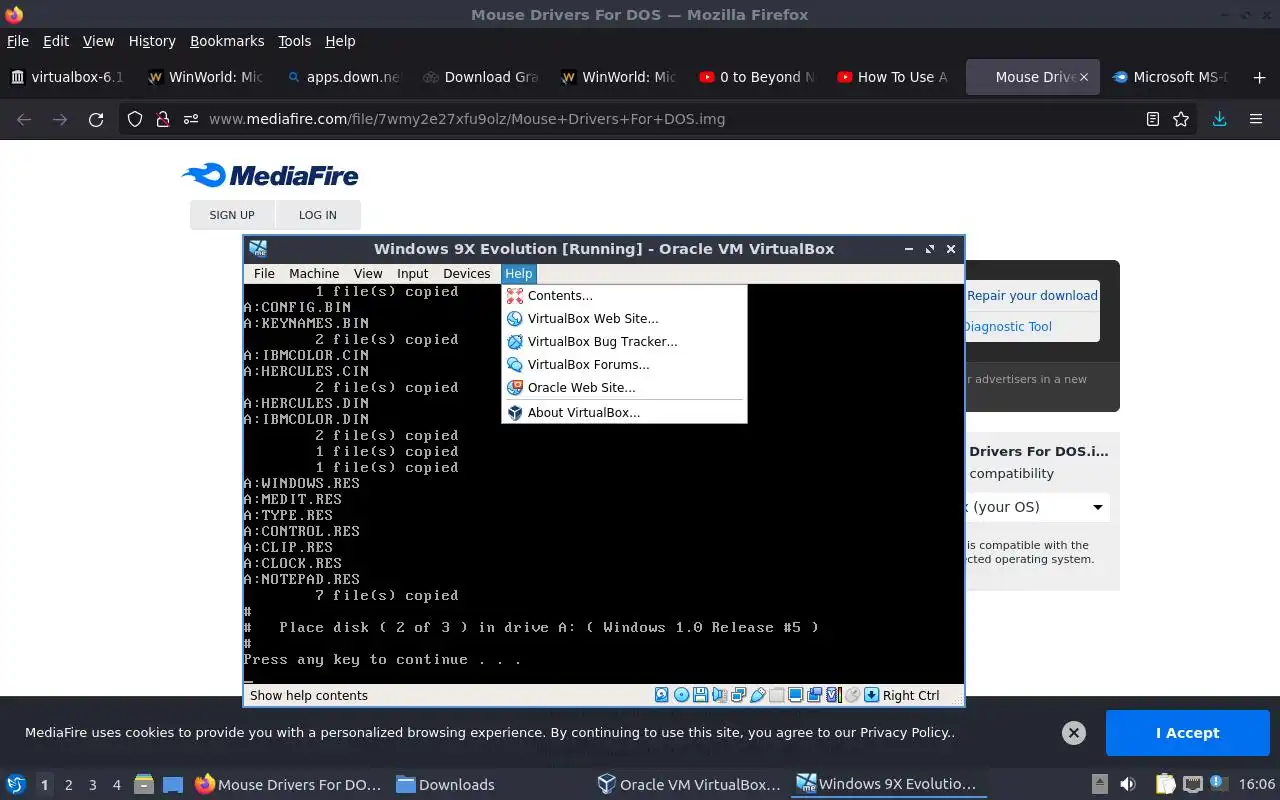
Task: Open Firefox Tools menu
Action: pyautogui.click(x=295, y=41)
